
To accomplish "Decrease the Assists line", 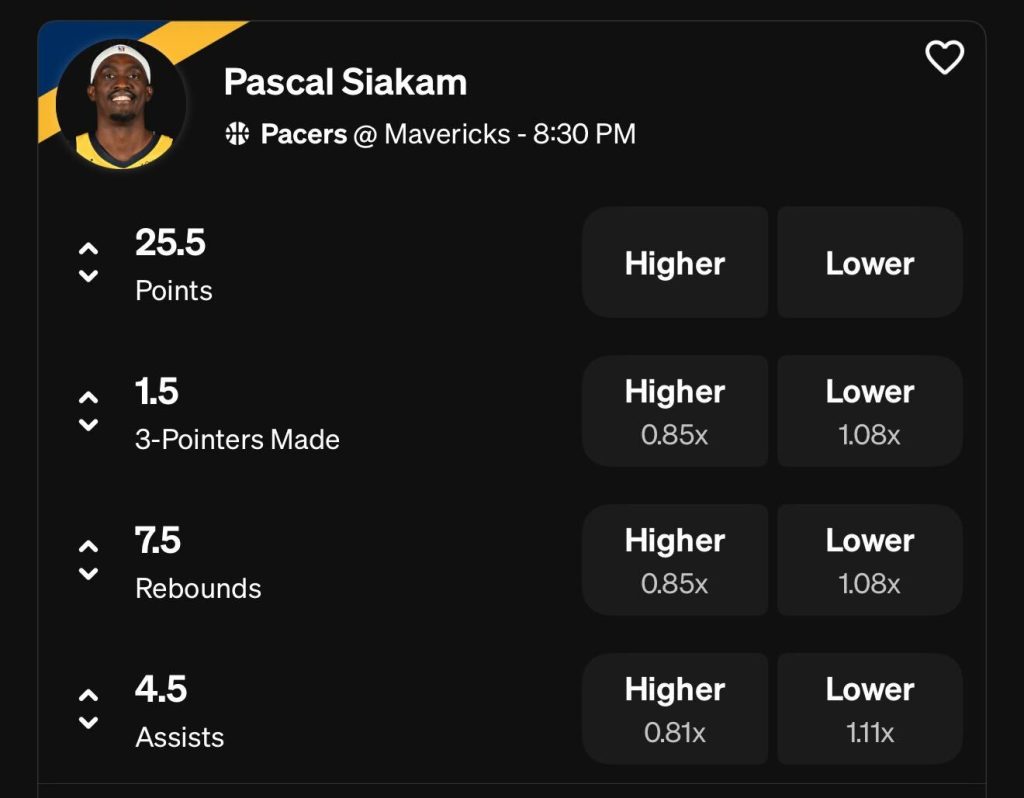I will point(88,724).
